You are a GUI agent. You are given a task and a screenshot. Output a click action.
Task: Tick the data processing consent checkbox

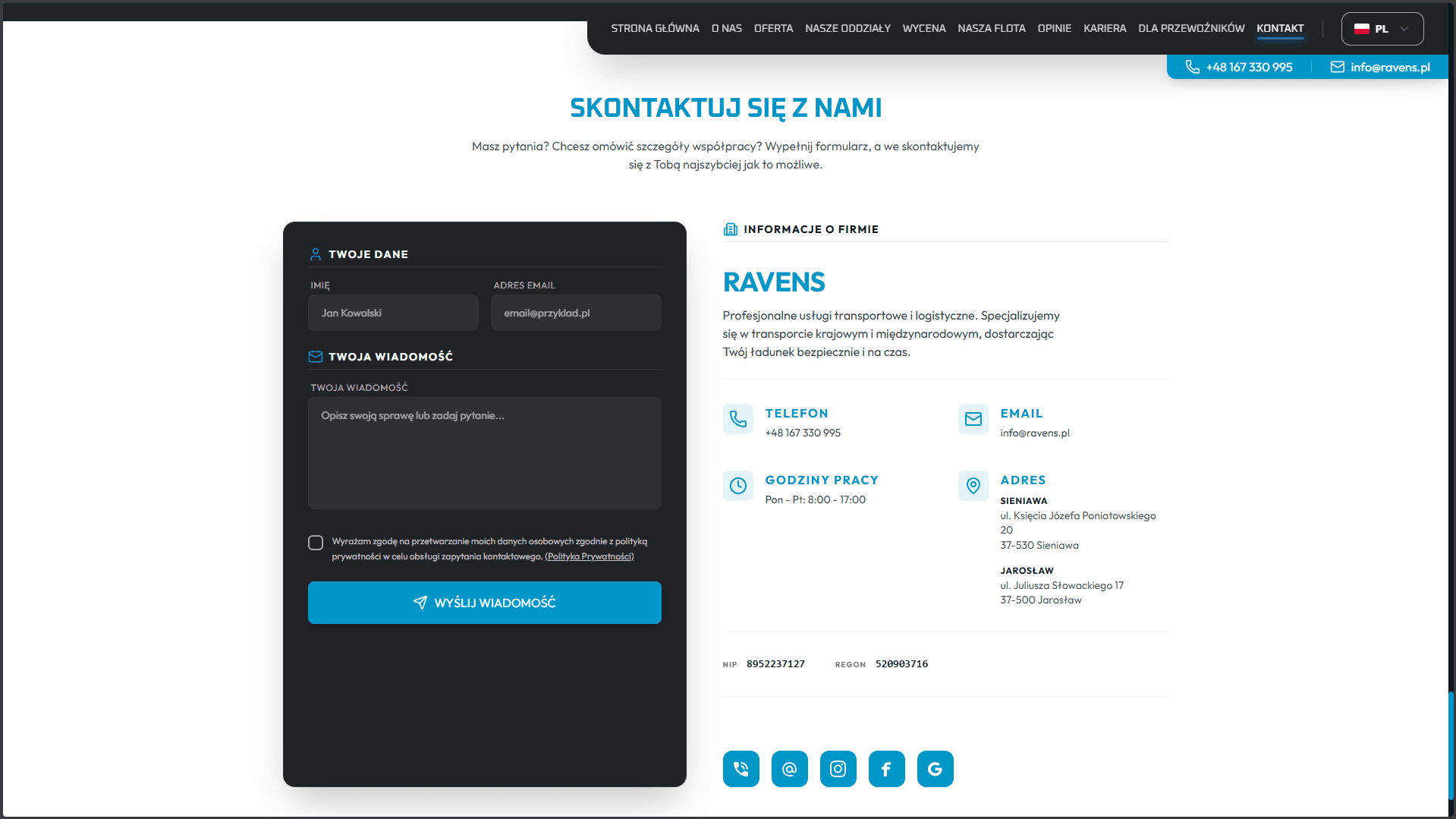coord(316,543)
